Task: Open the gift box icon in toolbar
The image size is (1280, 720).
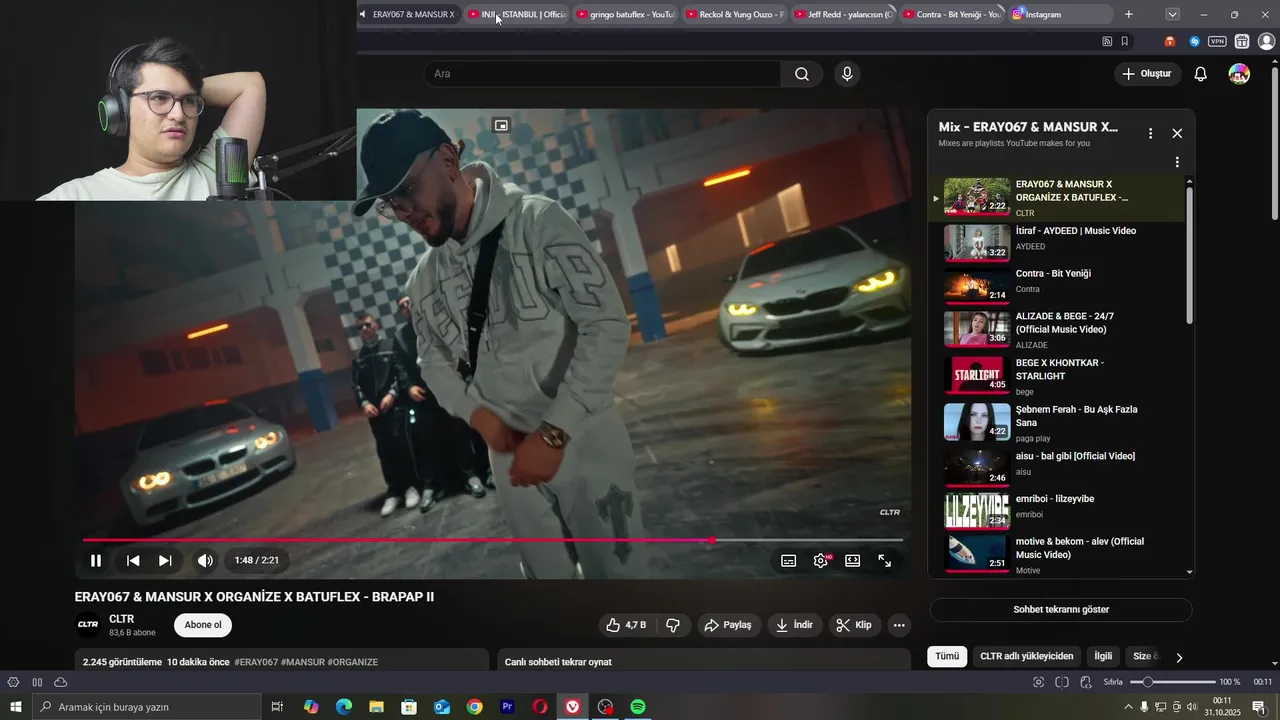Action: 1242,42
